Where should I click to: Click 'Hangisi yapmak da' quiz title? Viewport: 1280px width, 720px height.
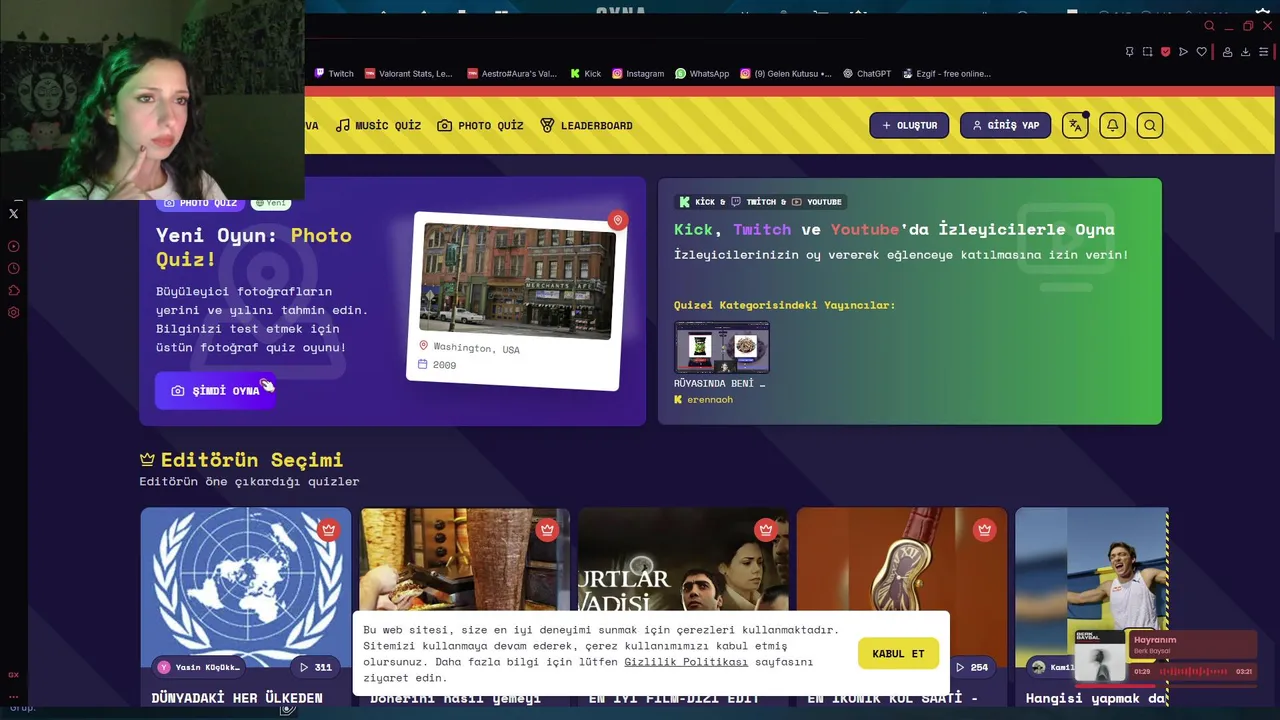[x=1095, y=698]
